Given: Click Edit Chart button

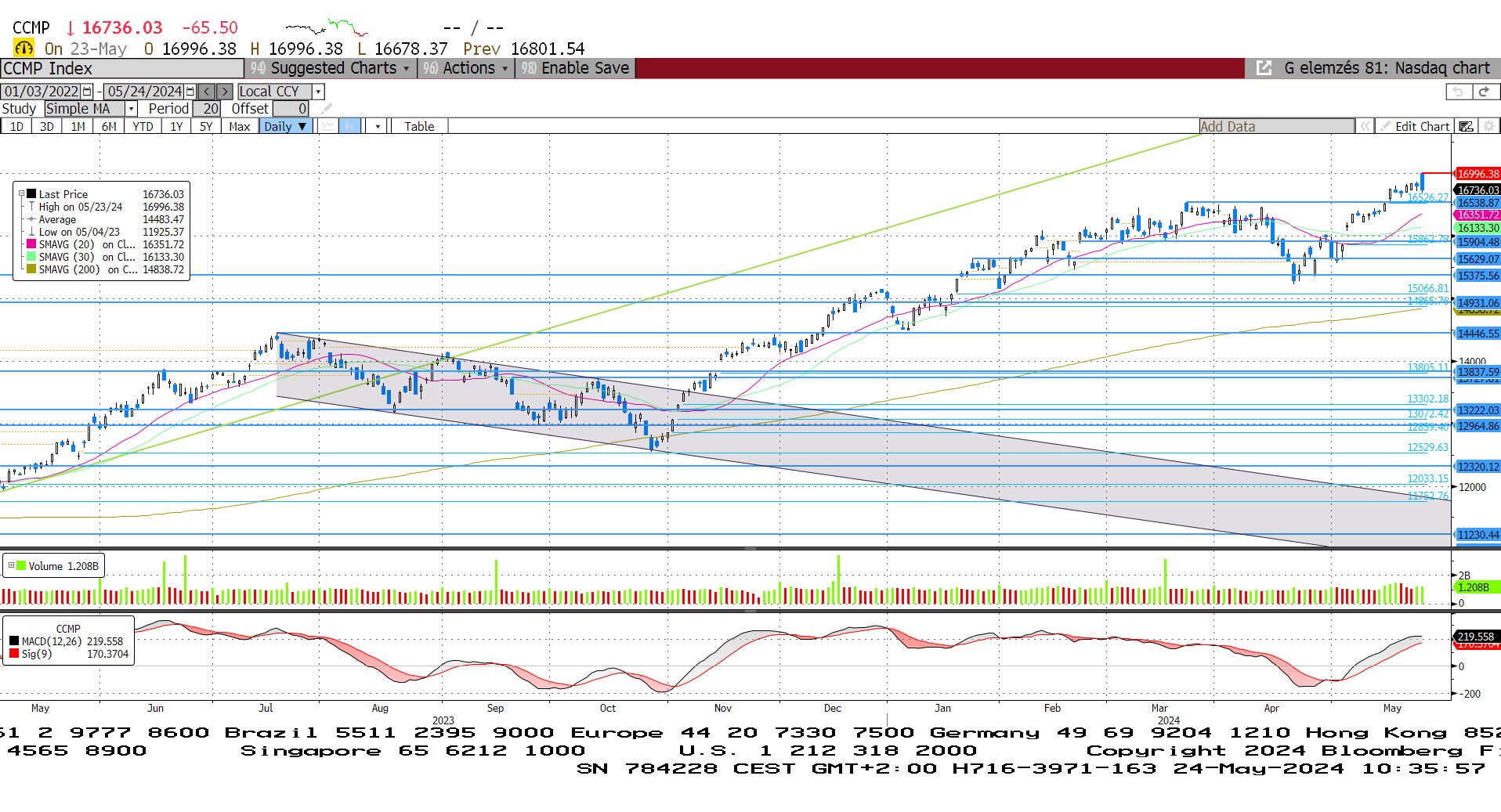Looking at the screenshot, I should [x=1415, y=126].
